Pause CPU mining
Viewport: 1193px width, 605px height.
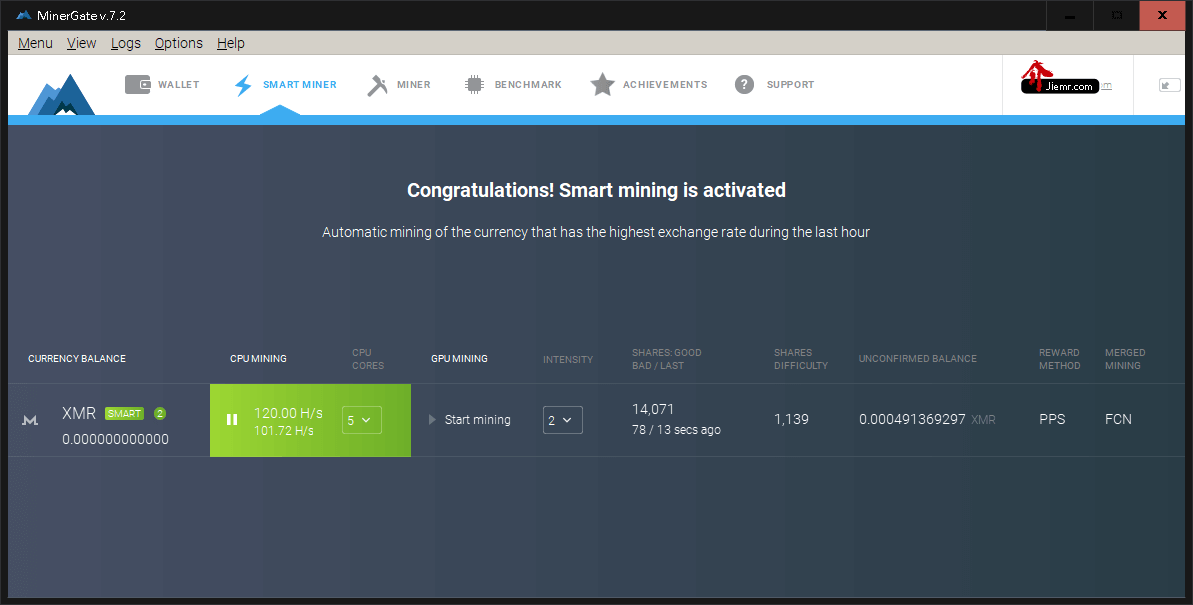232,419
